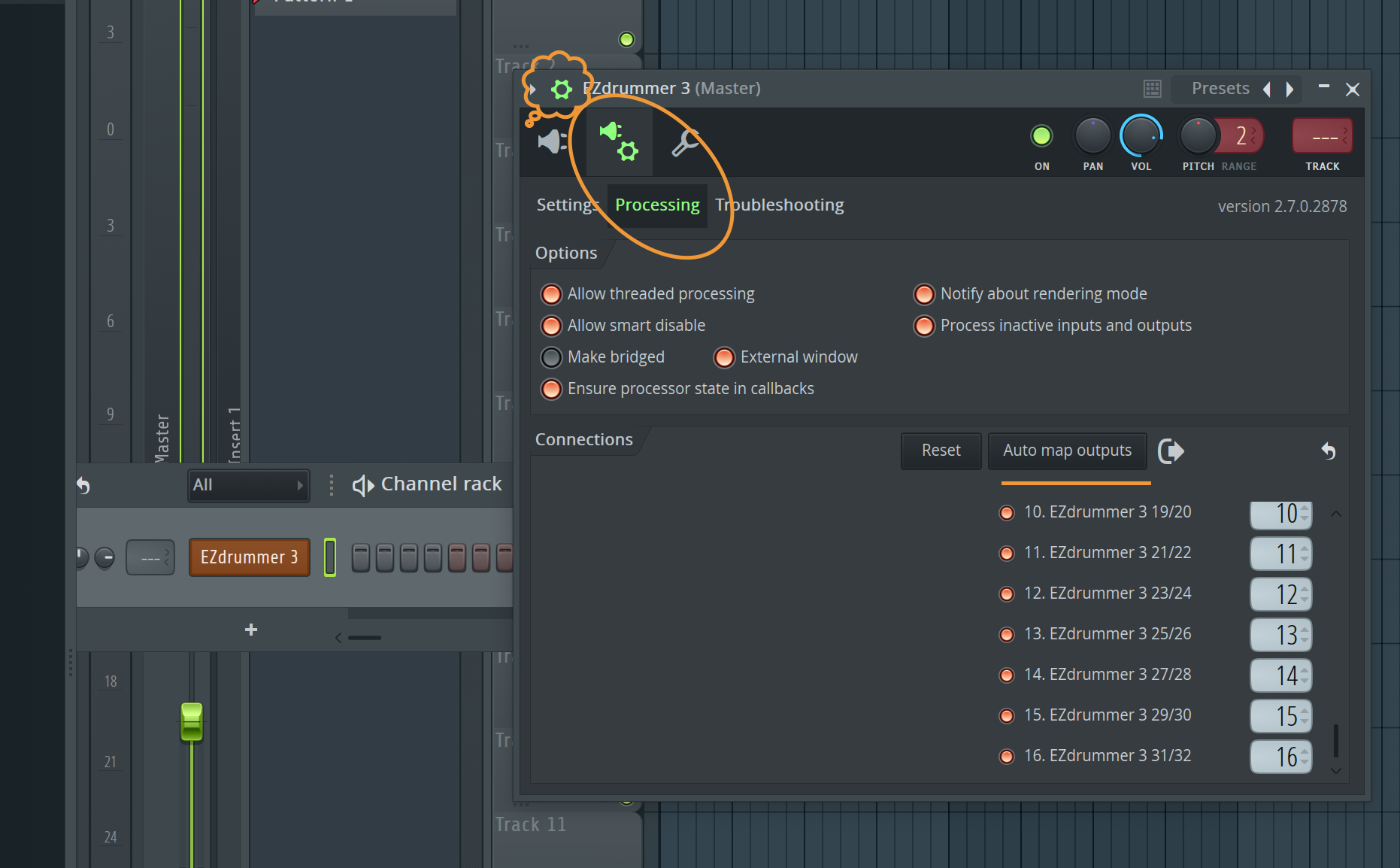
Task: Click the Channel rack speaker icon
Action: point(363,485)
